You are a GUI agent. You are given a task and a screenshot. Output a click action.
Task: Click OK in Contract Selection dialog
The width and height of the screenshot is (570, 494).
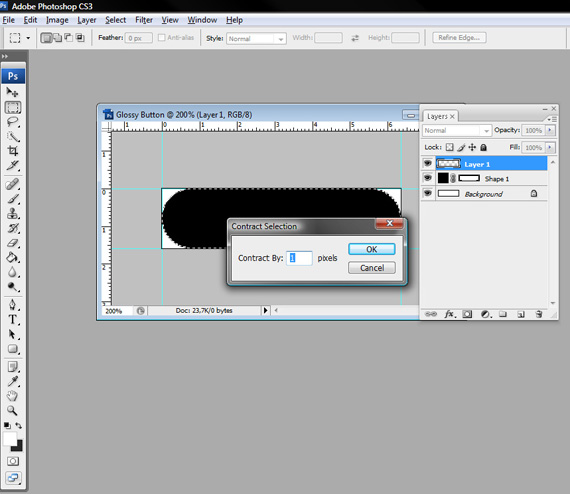(372, 249)
